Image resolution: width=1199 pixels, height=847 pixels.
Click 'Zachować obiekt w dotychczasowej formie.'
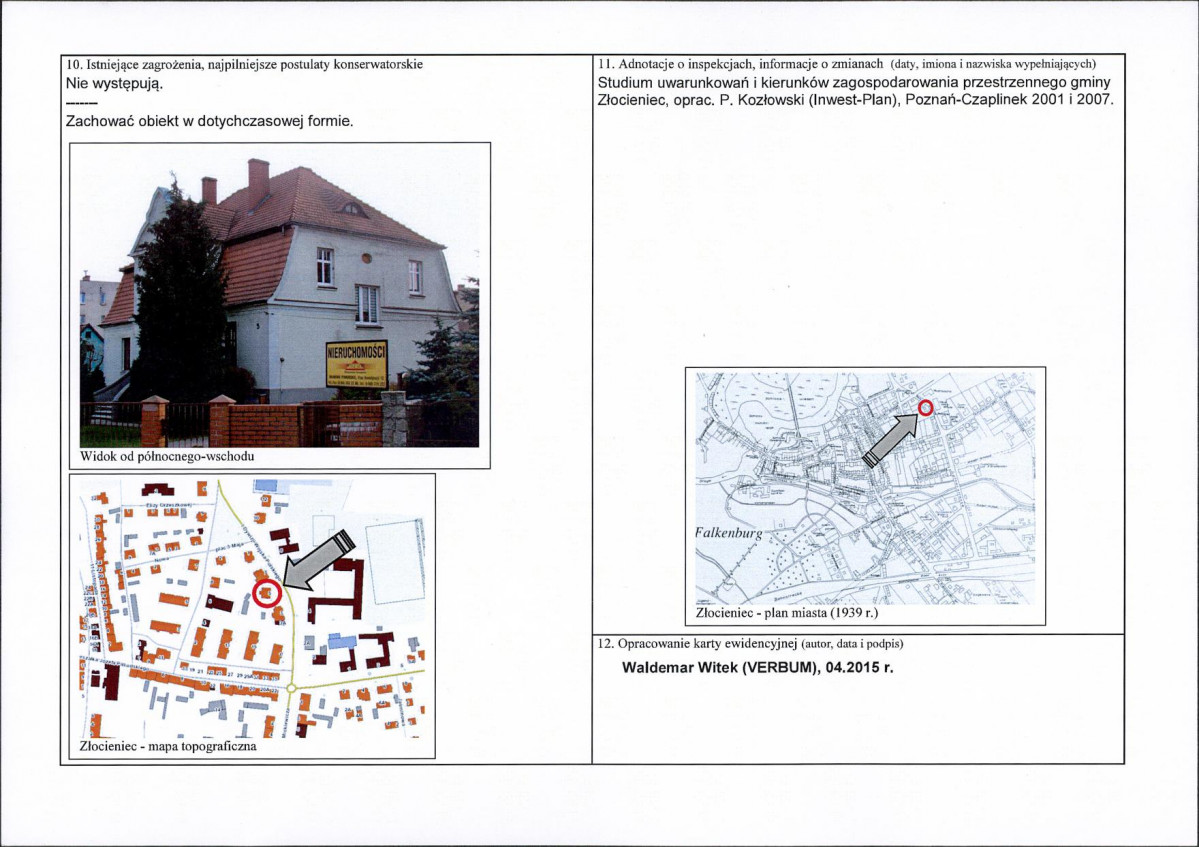click(x=210, y=121)
